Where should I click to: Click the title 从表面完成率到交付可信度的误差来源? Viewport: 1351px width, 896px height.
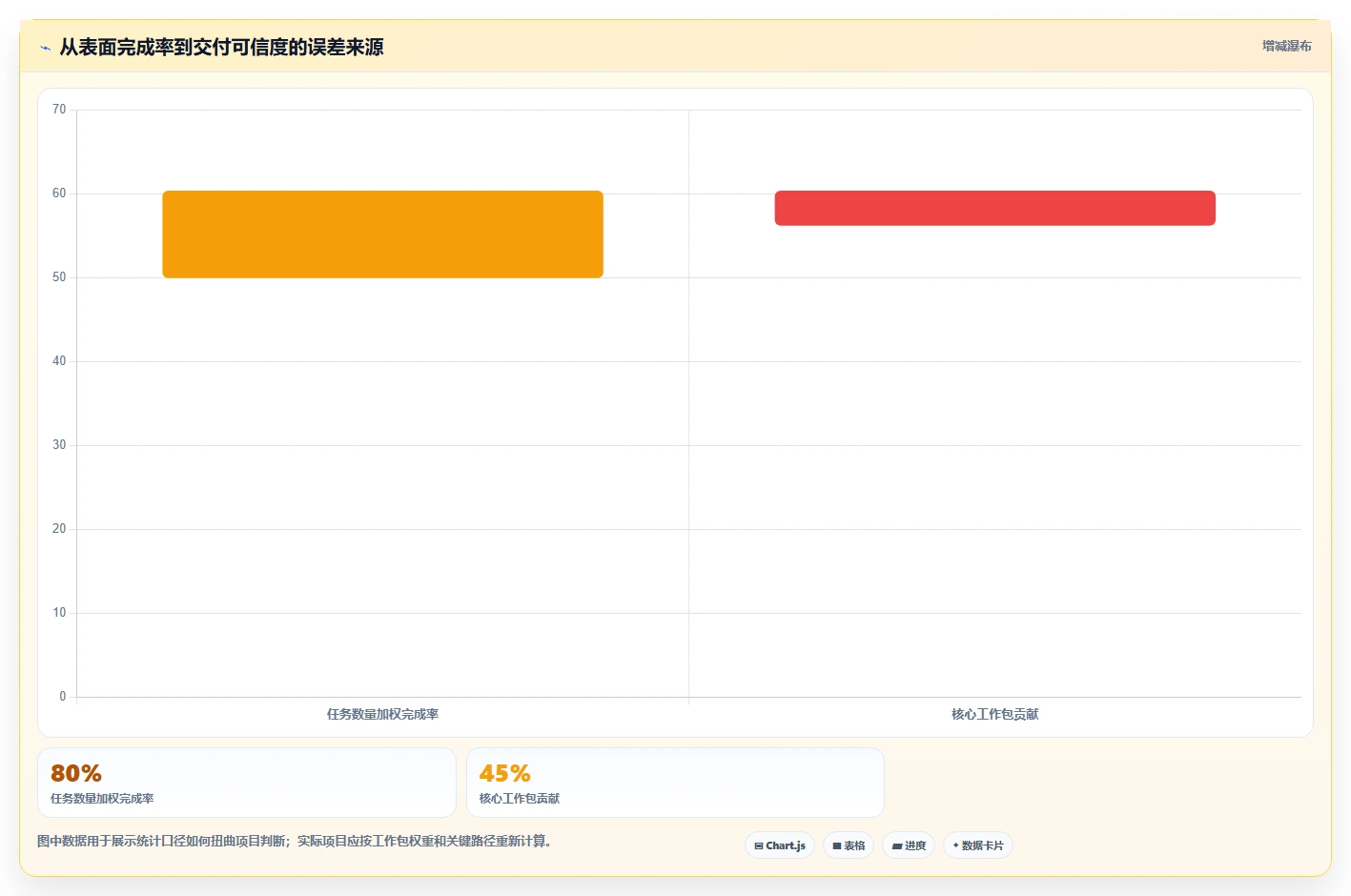tap(221, 48)
